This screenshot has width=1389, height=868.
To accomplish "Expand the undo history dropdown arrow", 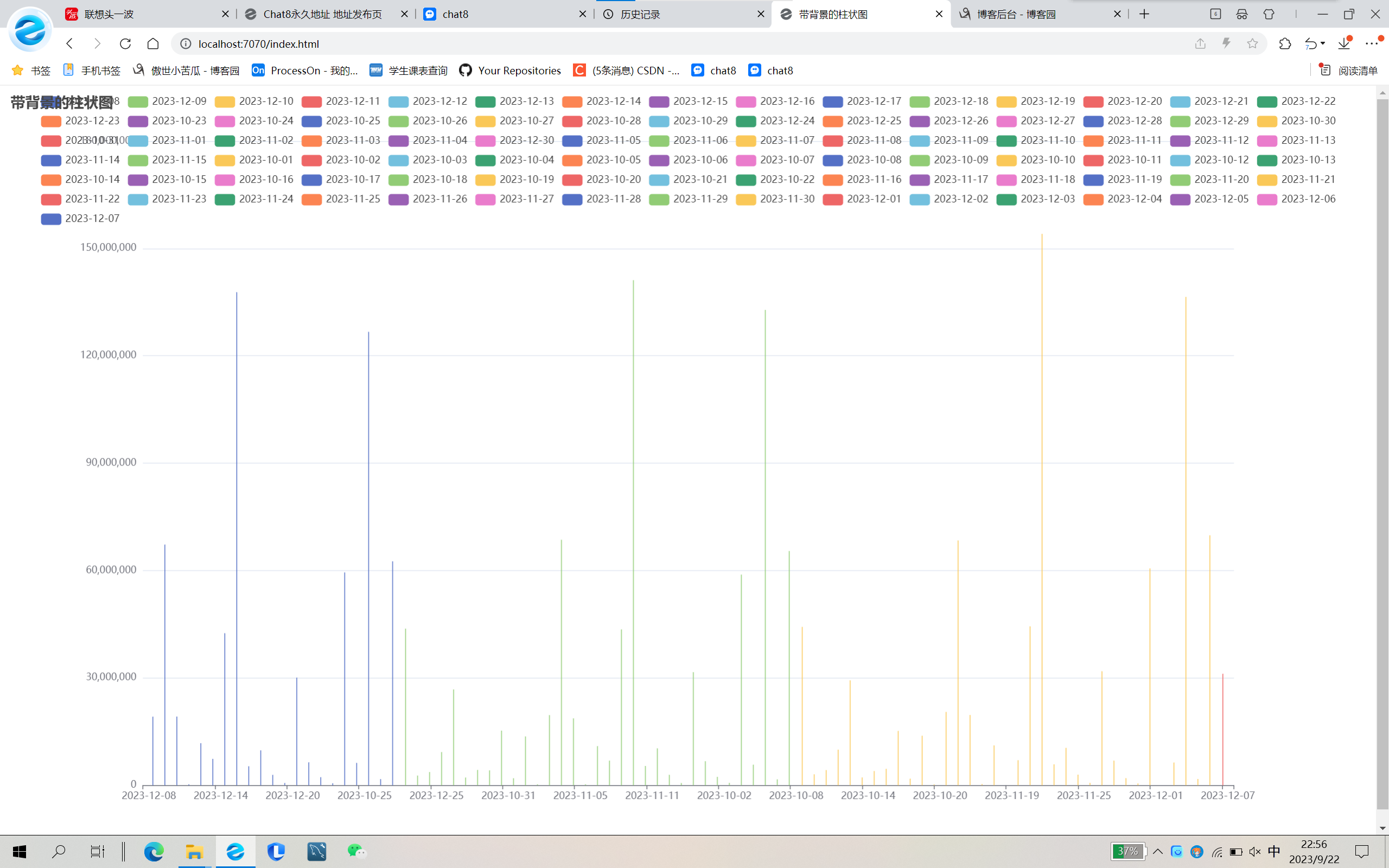I will coord(1323,43).
